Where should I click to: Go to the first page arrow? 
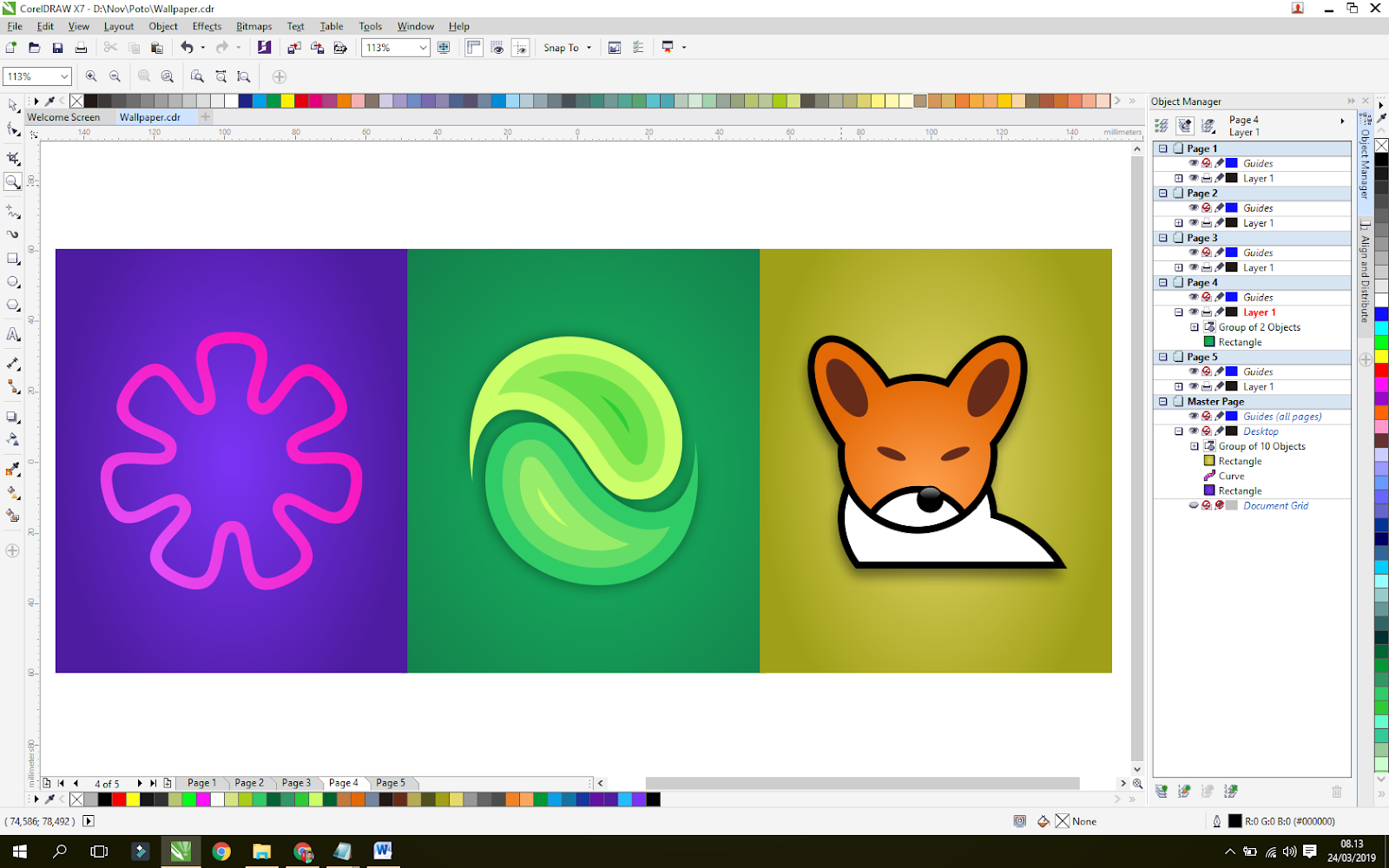(61, 783)
